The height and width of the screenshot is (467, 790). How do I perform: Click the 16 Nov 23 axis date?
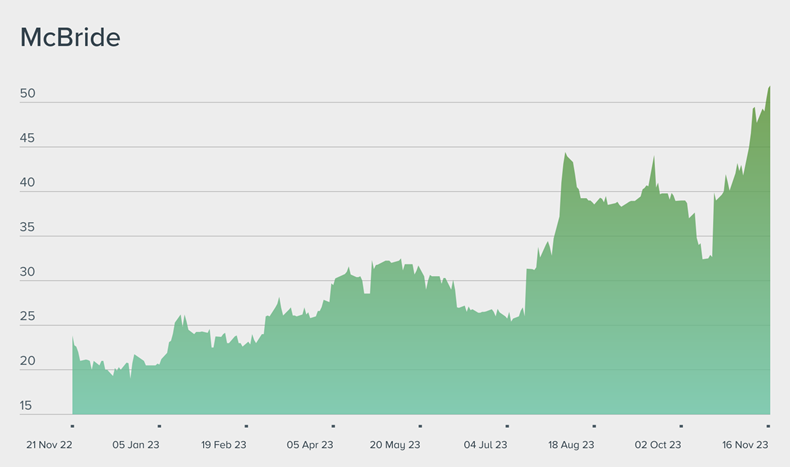745,445
